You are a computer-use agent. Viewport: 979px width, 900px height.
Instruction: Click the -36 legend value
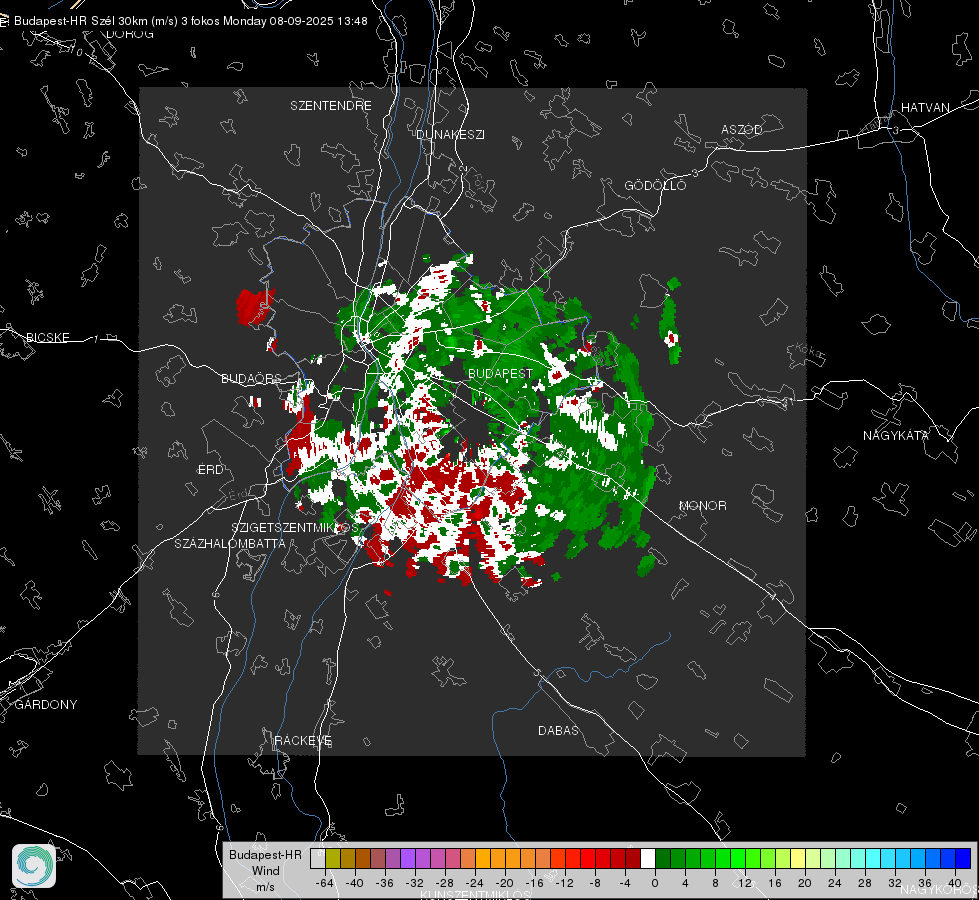(x=385, y=883)
